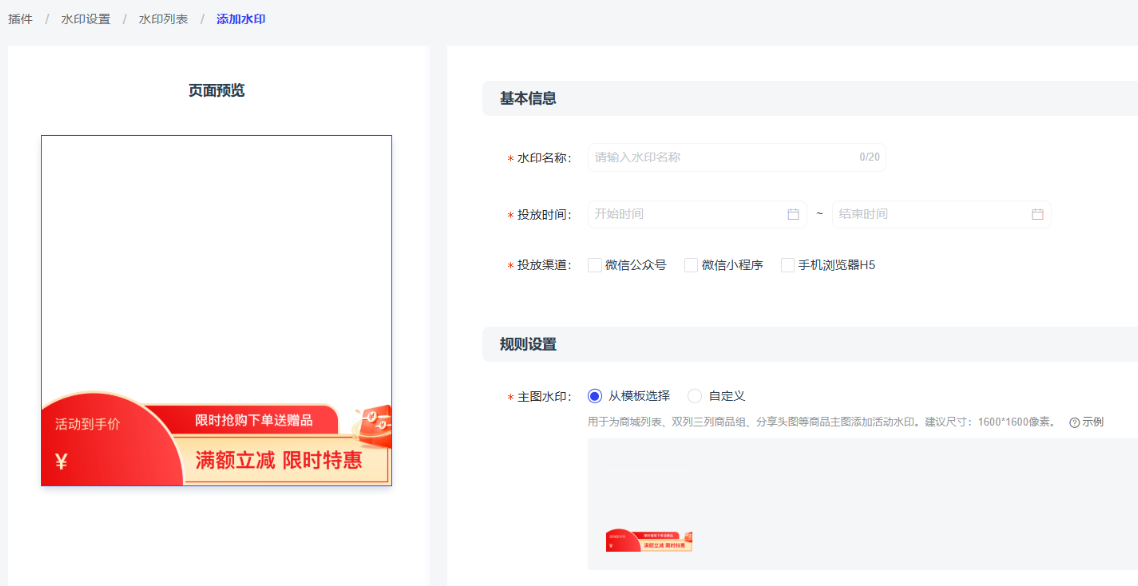Open the 结束时间 date picker

pos(930,214)
